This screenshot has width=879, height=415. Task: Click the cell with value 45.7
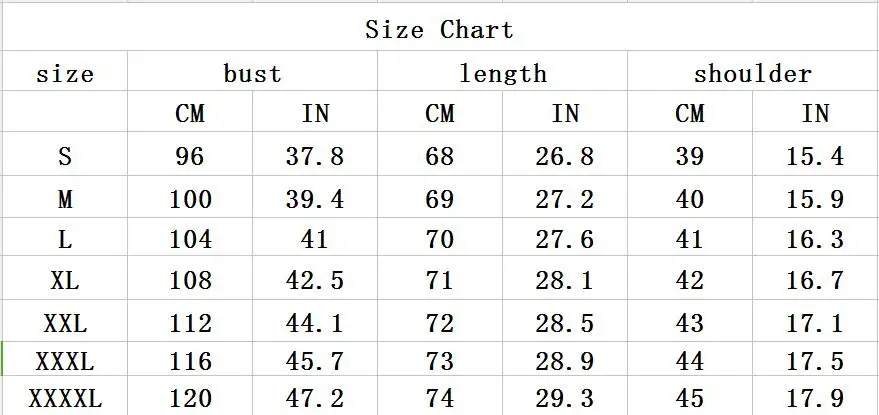tap(314, 361)
